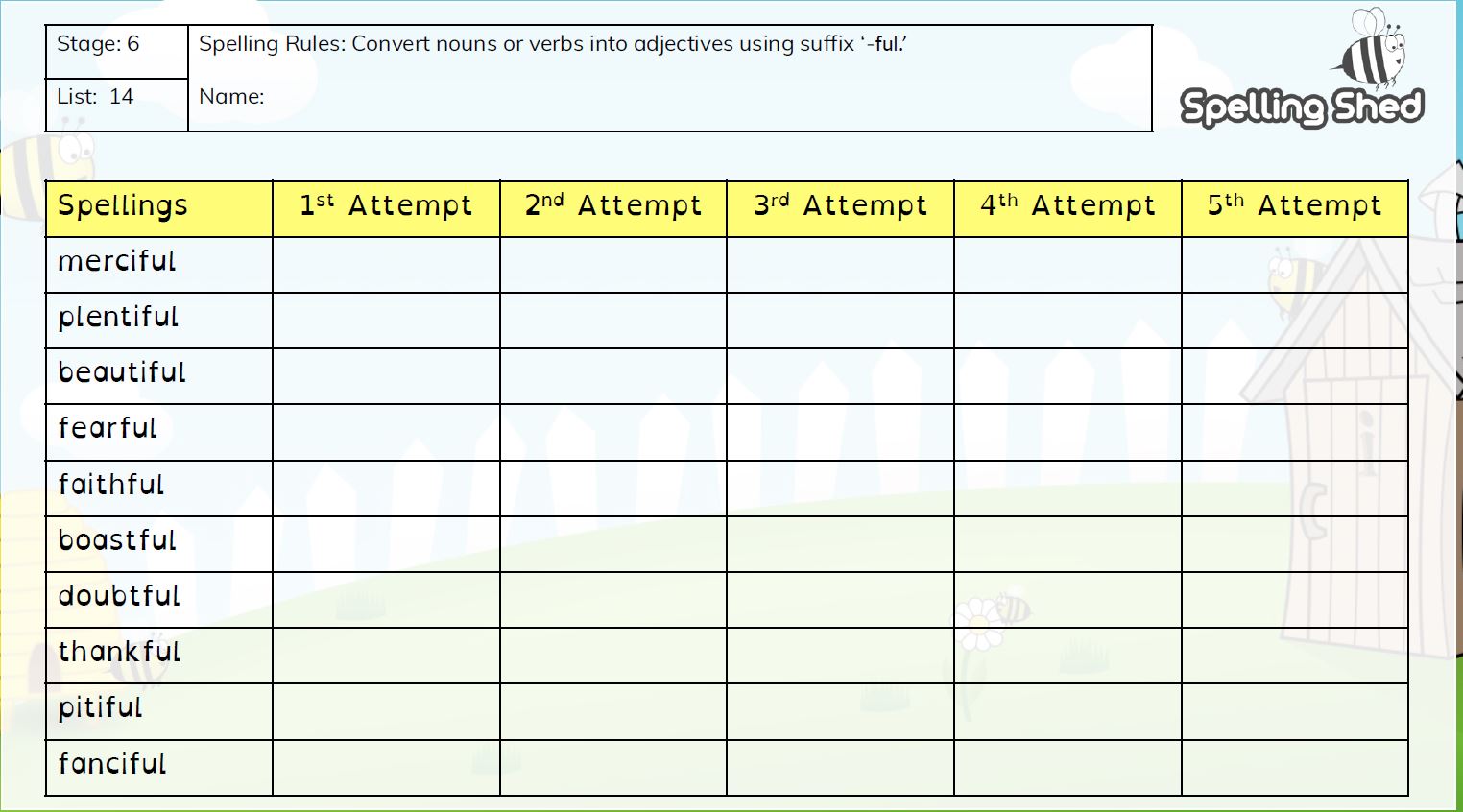Click the 5th Attempt cell for pitiful
Viewport: 1463px width, 812px height.
1295,711
